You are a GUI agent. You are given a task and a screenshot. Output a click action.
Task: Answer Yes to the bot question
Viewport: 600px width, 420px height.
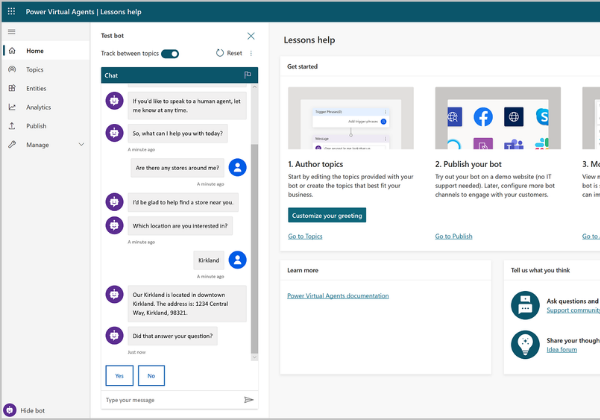coord(119,376)
